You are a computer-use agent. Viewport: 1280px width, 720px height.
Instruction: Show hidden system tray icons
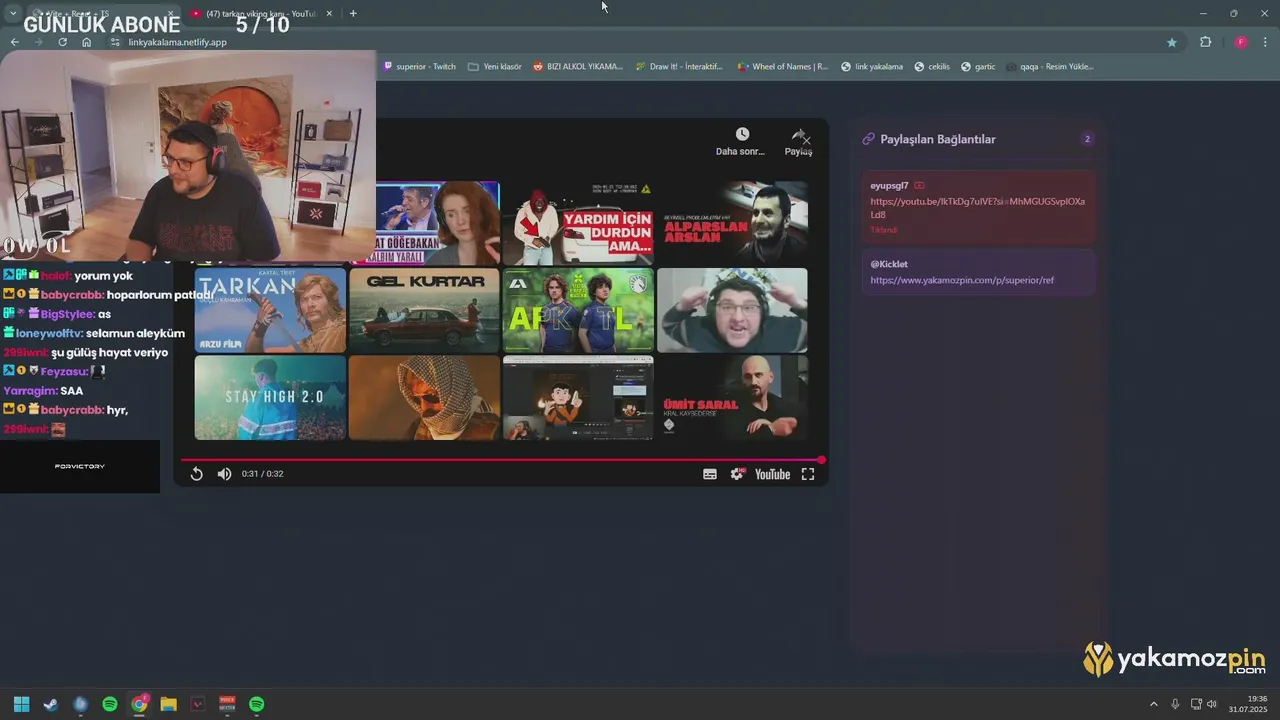(1153, 704)
